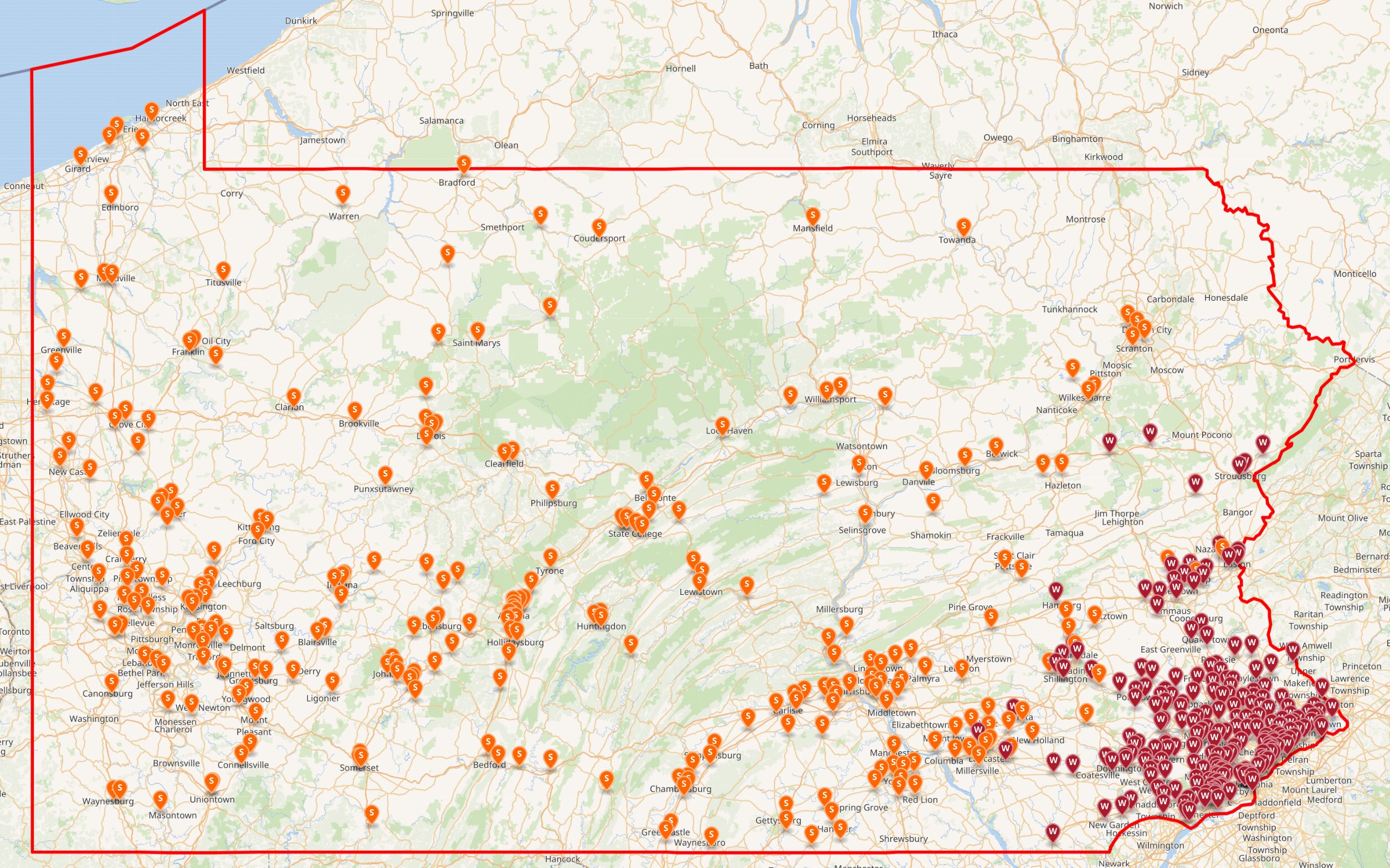Click the S marker above Bradford
This screenshot has width=1390, height=868.
coord(464,163)
